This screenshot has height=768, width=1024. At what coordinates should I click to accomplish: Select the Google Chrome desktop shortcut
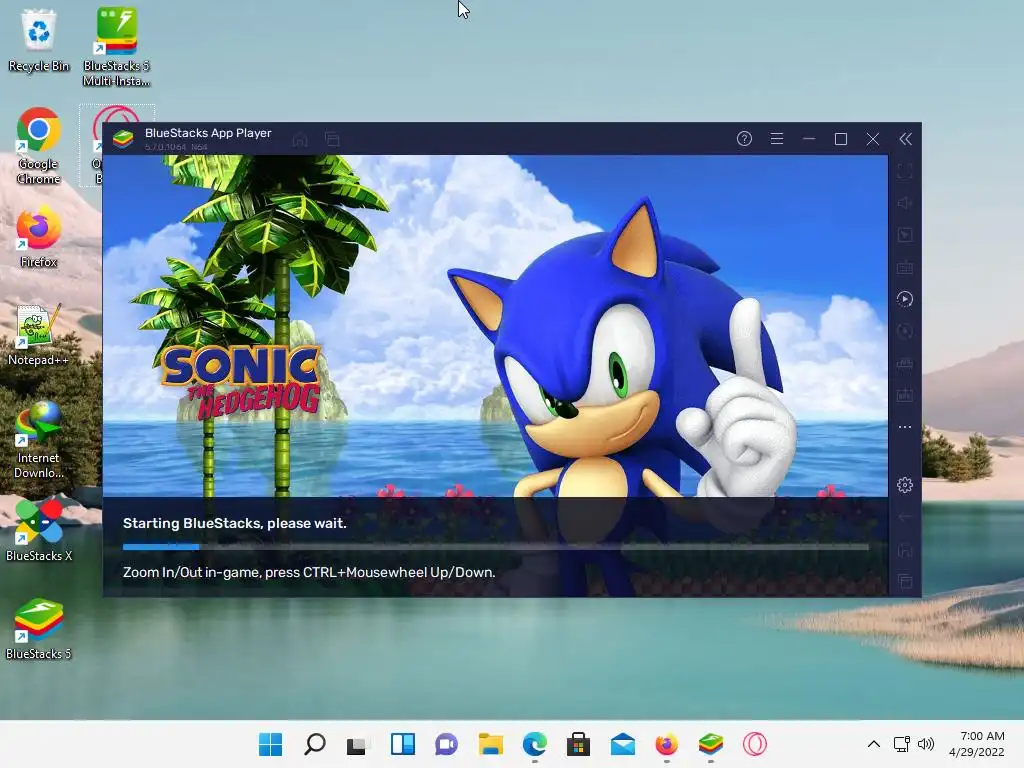click(x=39, y=146)
